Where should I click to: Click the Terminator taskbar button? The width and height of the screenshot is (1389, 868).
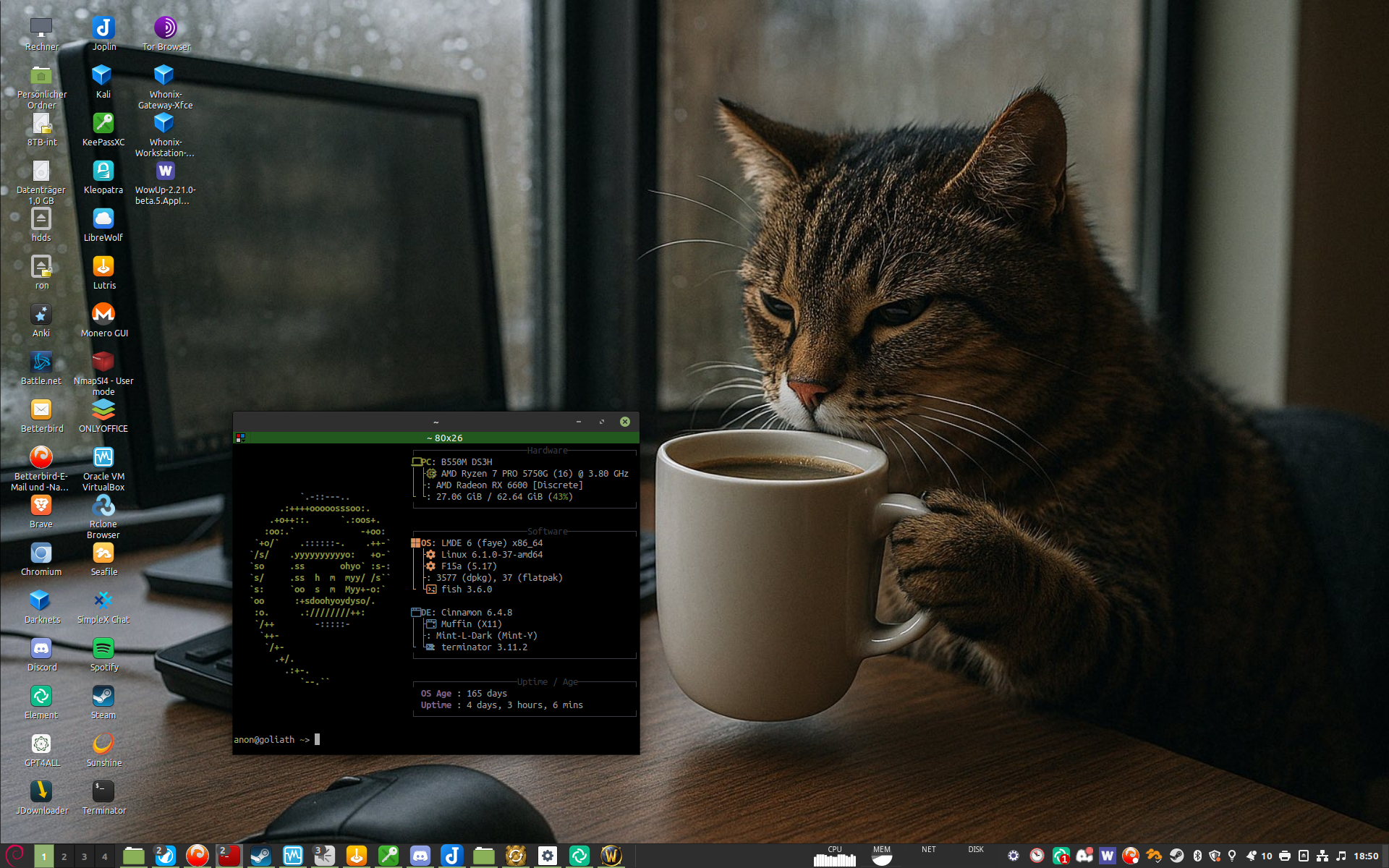click(229, 856)
